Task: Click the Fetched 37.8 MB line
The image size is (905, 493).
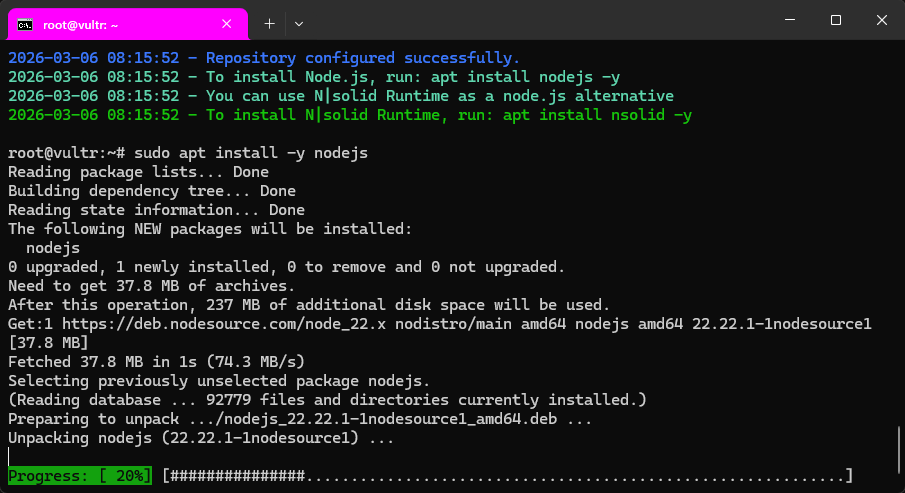Action: (170, 362)
